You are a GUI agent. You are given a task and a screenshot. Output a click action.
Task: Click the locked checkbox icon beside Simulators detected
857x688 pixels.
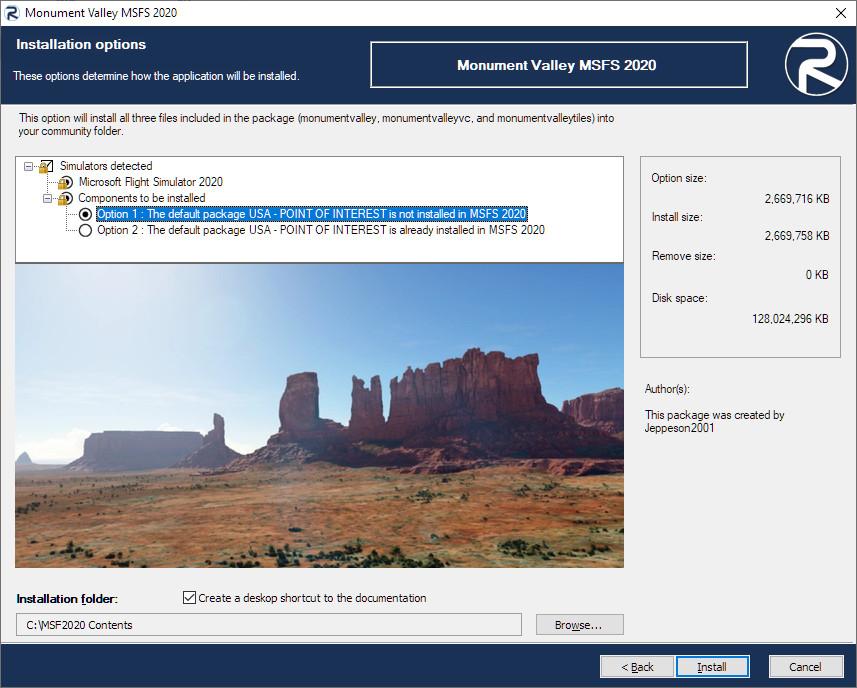coord(47,166)
